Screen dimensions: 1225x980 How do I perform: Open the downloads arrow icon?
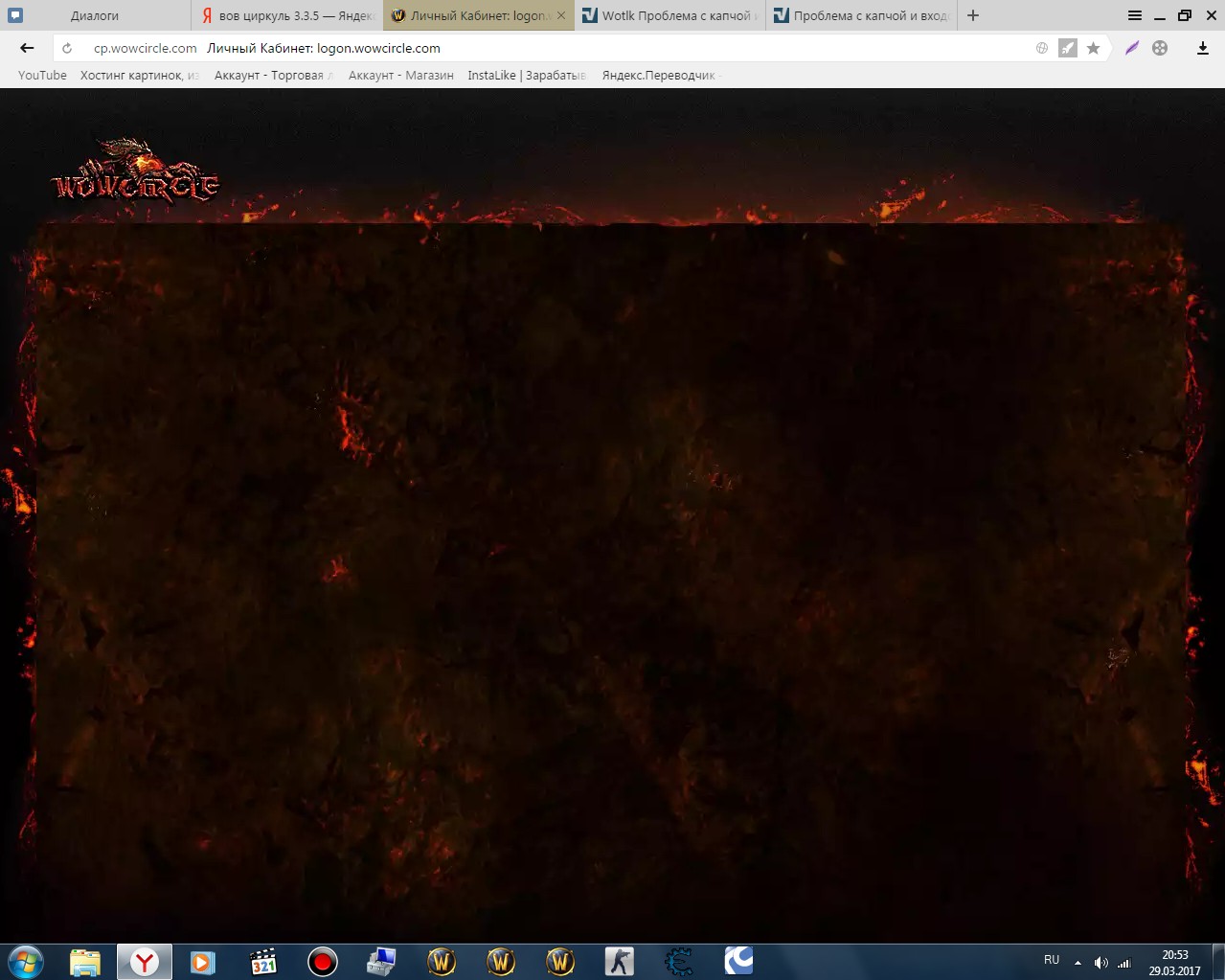click(x=1203, y=48)
